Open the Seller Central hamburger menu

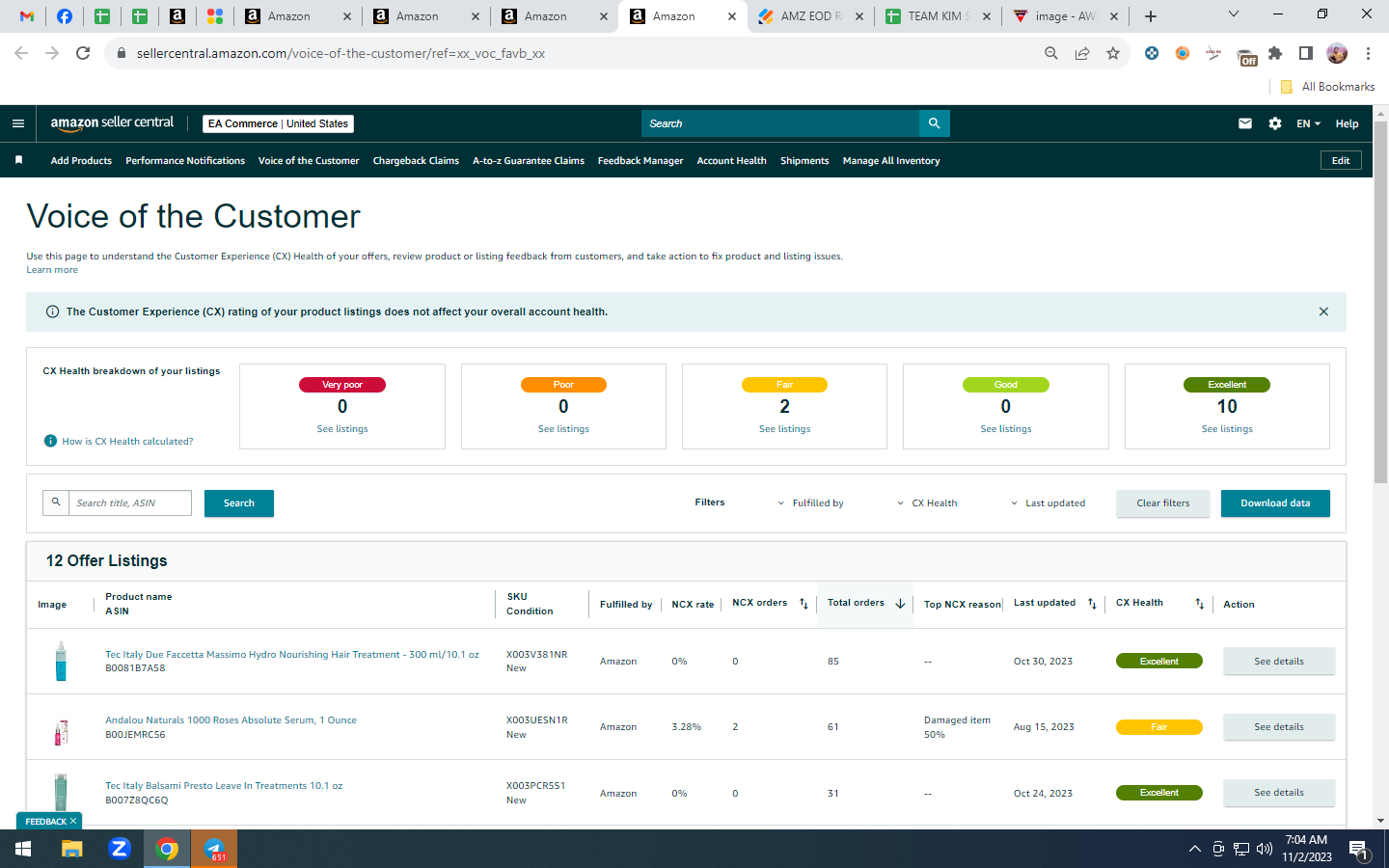coord(17,123)
